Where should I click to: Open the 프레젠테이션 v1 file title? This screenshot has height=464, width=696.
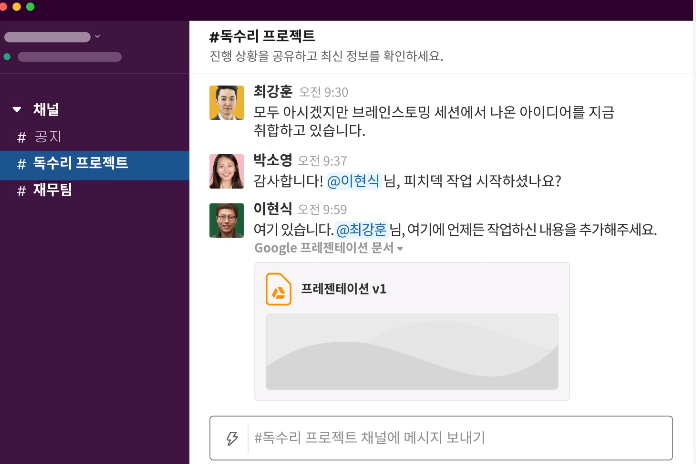click(x=343, y=289)
